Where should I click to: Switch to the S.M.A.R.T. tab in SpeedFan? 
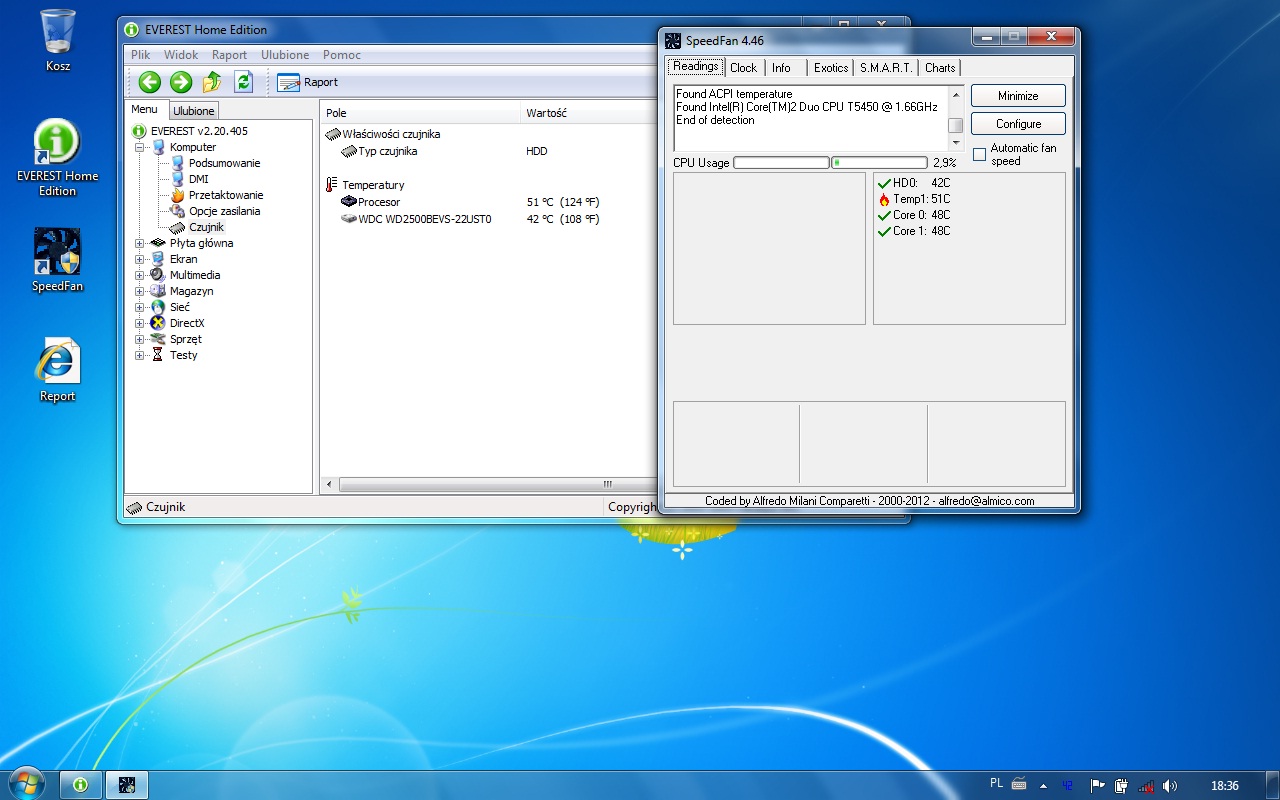click(x=885, y=67)
